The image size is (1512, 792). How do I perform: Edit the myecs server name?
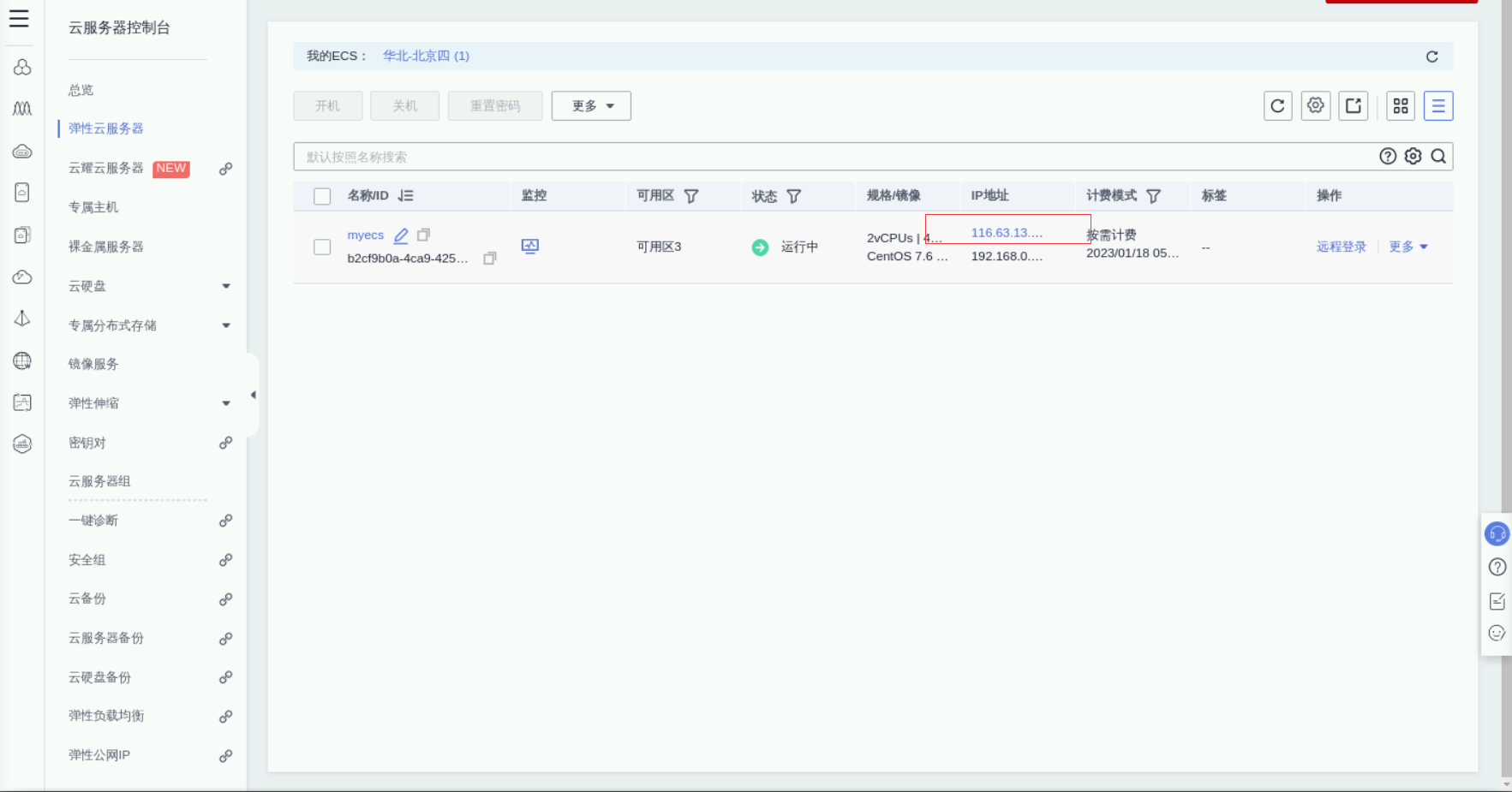click(401, 235)
